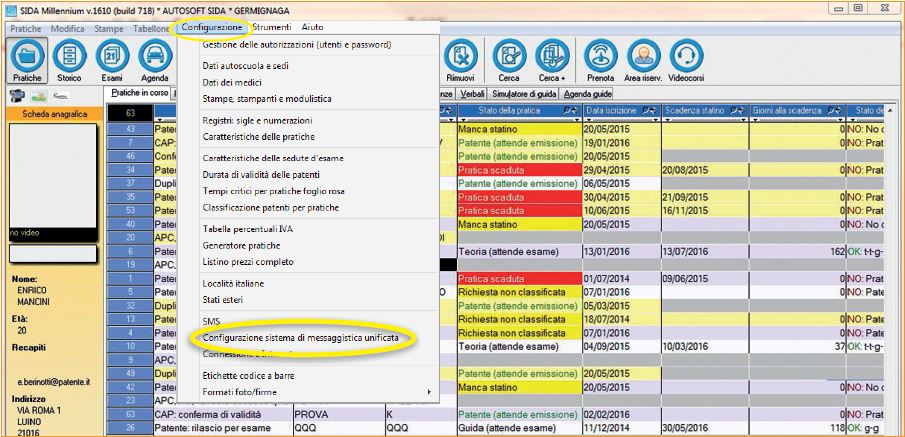This screenshot has width=905, height=437.
Task: Click the Storico toolbar icon
Action: tap(69, 59)
